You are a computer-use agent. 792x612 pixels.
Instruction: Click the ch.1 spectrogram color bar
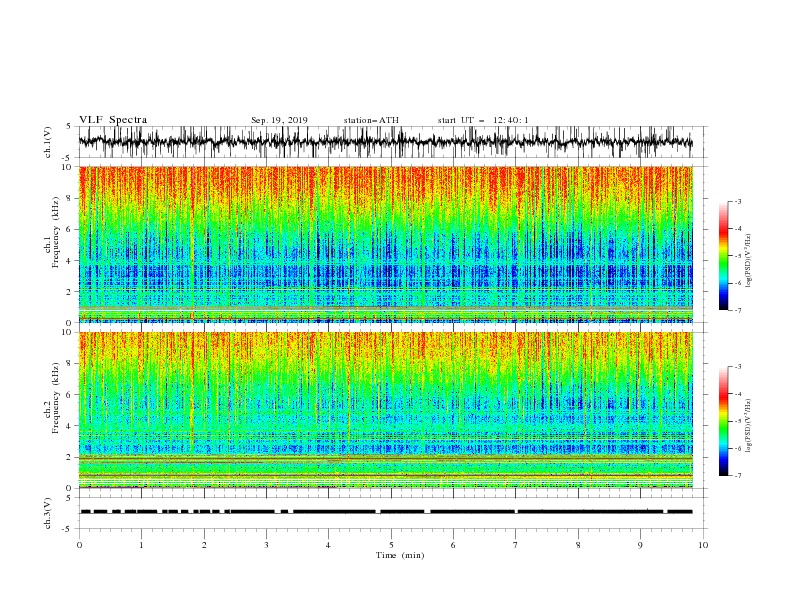click(x=724, y=256)
